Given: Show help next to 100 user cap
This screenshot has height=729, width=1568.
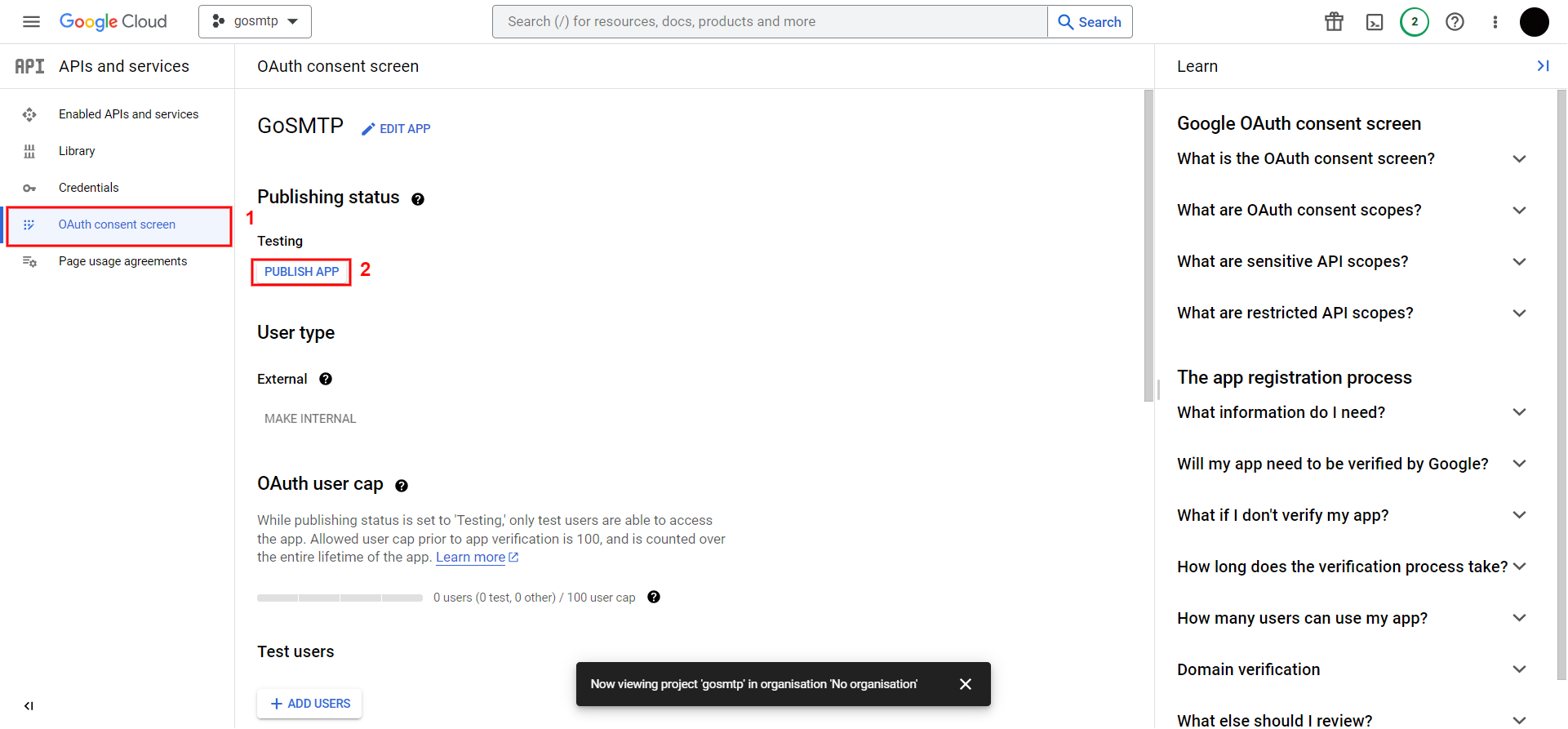Looking at the screenshot, I should point(654,597).
